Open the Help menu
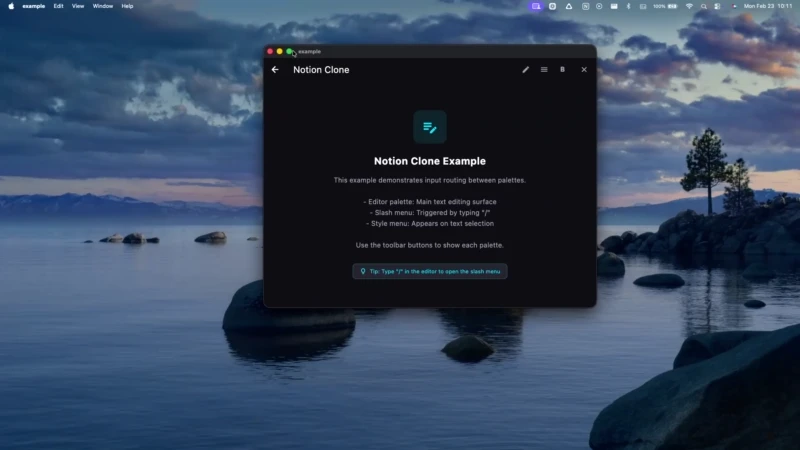The image size is (800, 450). point(127,6)
